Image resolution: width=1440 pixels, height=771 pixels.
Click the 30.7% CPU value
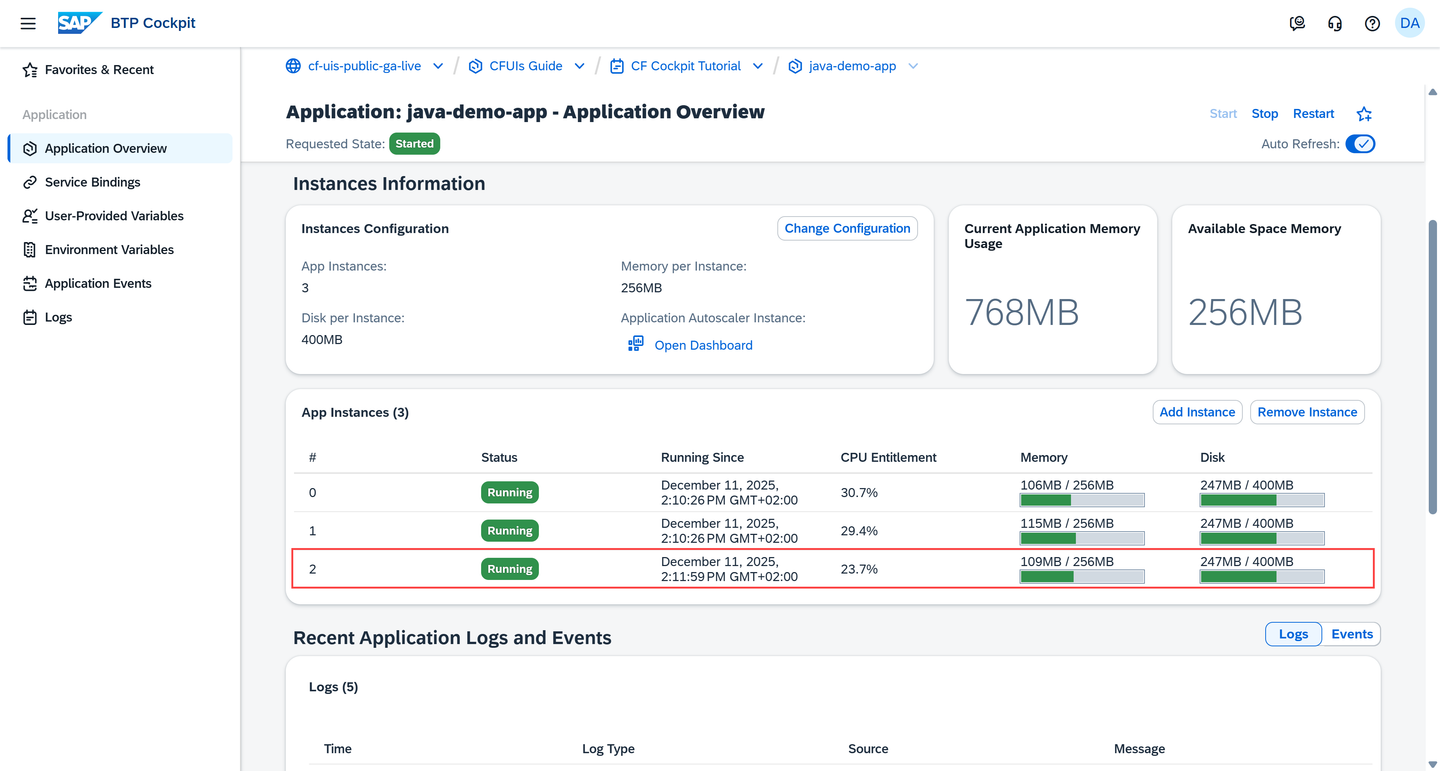point(859,492)
